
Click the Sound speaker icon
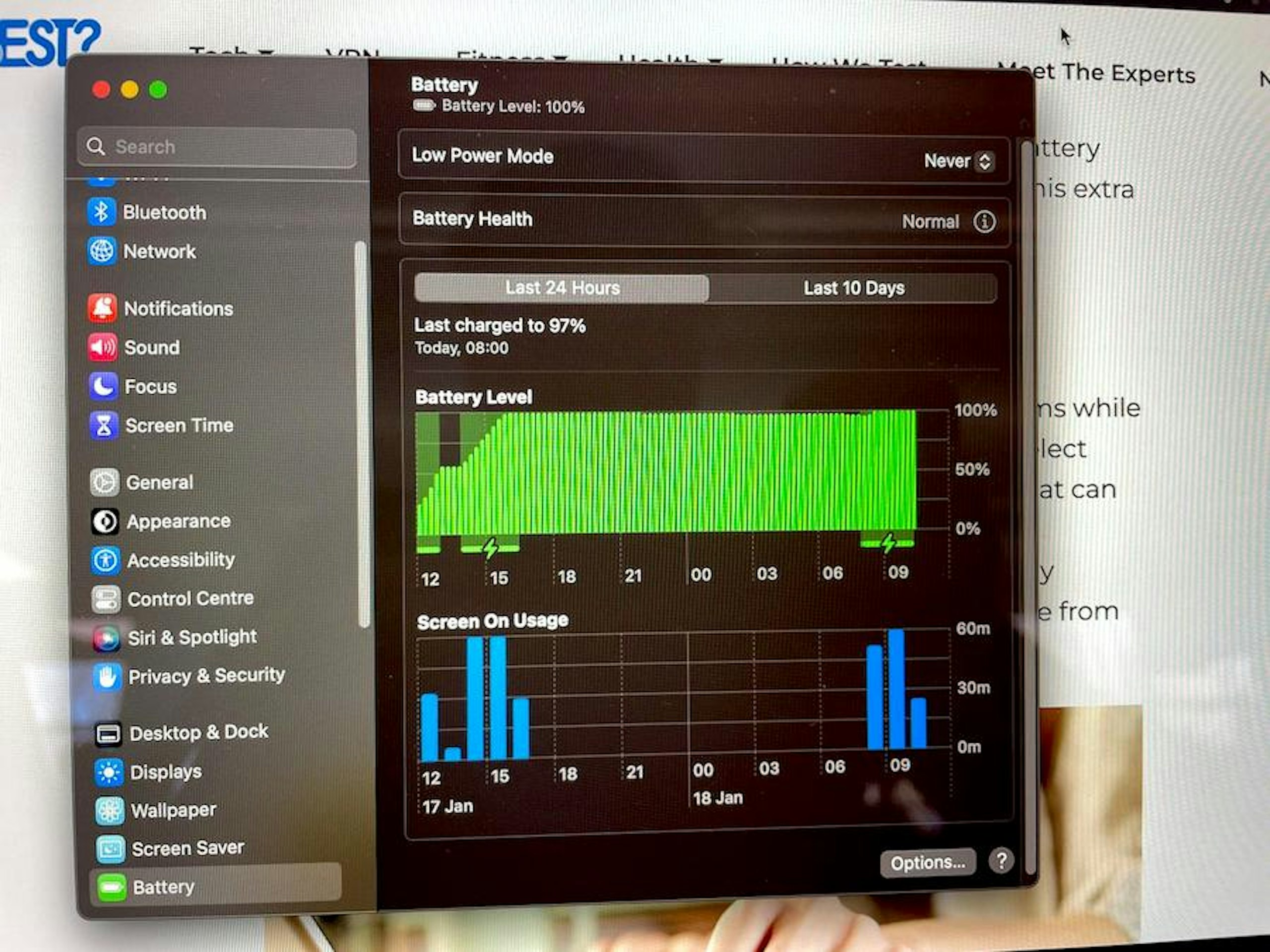[x=103, y=347]
